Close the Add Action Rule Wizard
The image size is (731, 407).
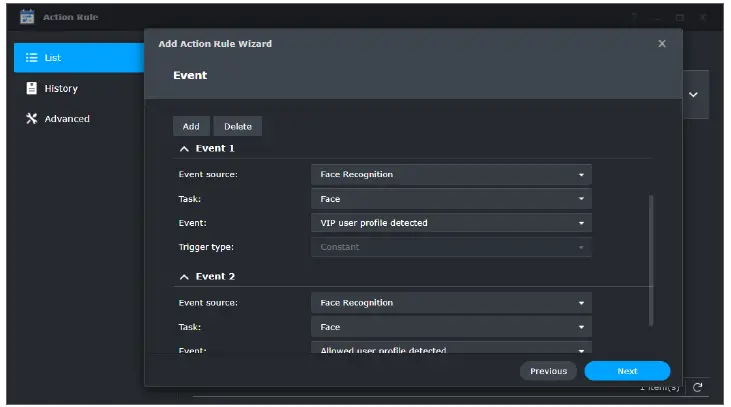(661, 44)
